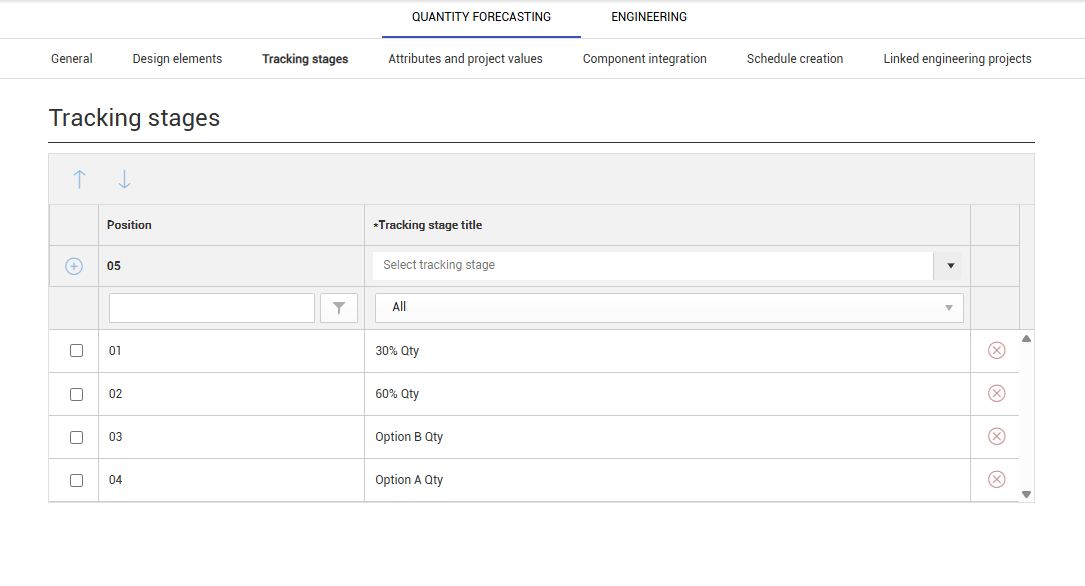Open the General tab

coord(72,59)
